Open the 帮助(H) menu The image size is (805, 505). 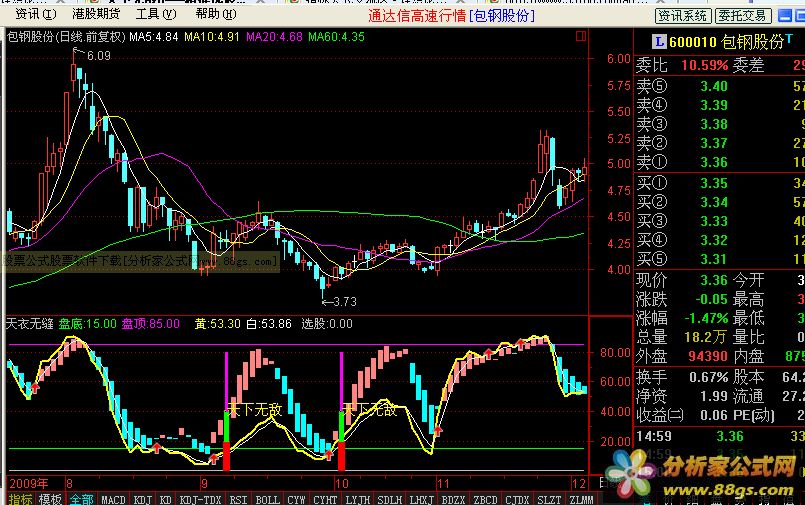tap(216, 14)
